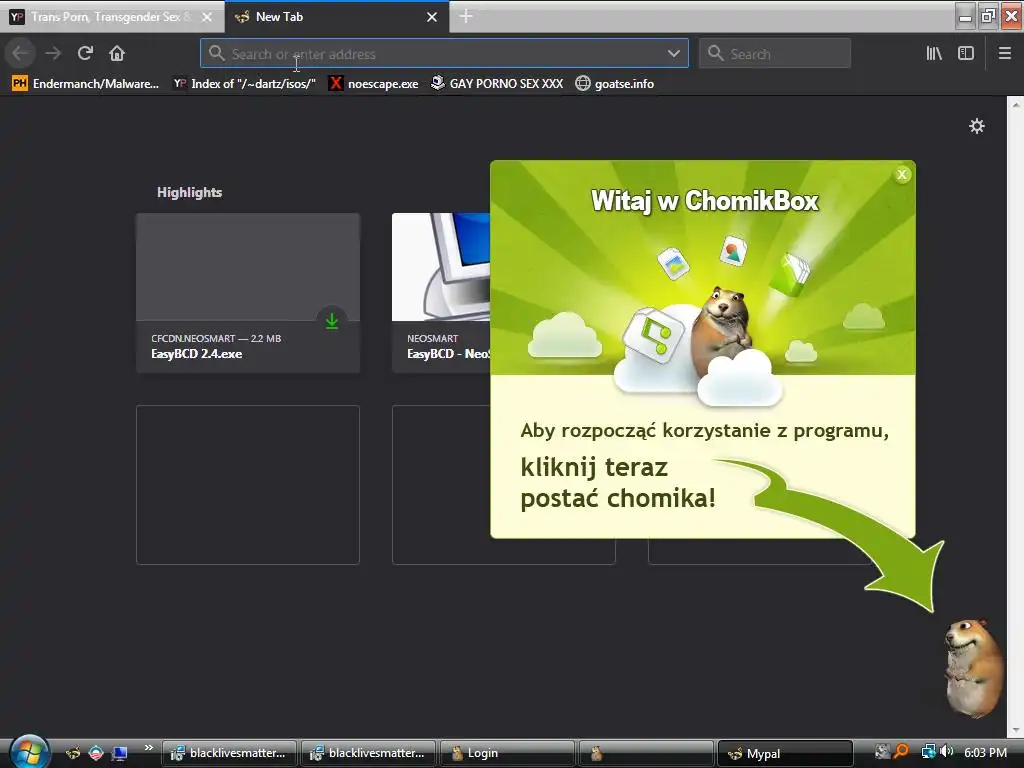This screenshot has height=768, width=1024.
Task: Click the beaver illustration in ChomikBox popup
Action: (723, 330)
